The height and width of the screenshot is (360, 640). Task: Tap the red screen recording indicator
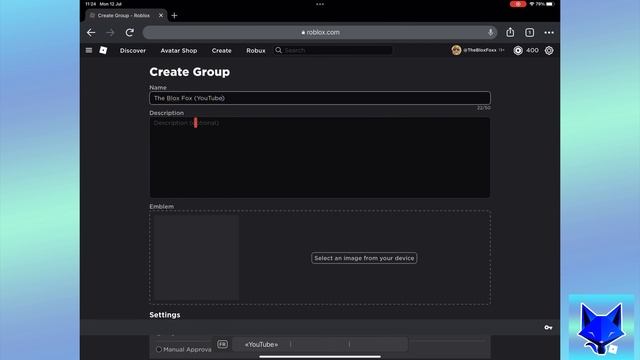[x=518, y=4]
